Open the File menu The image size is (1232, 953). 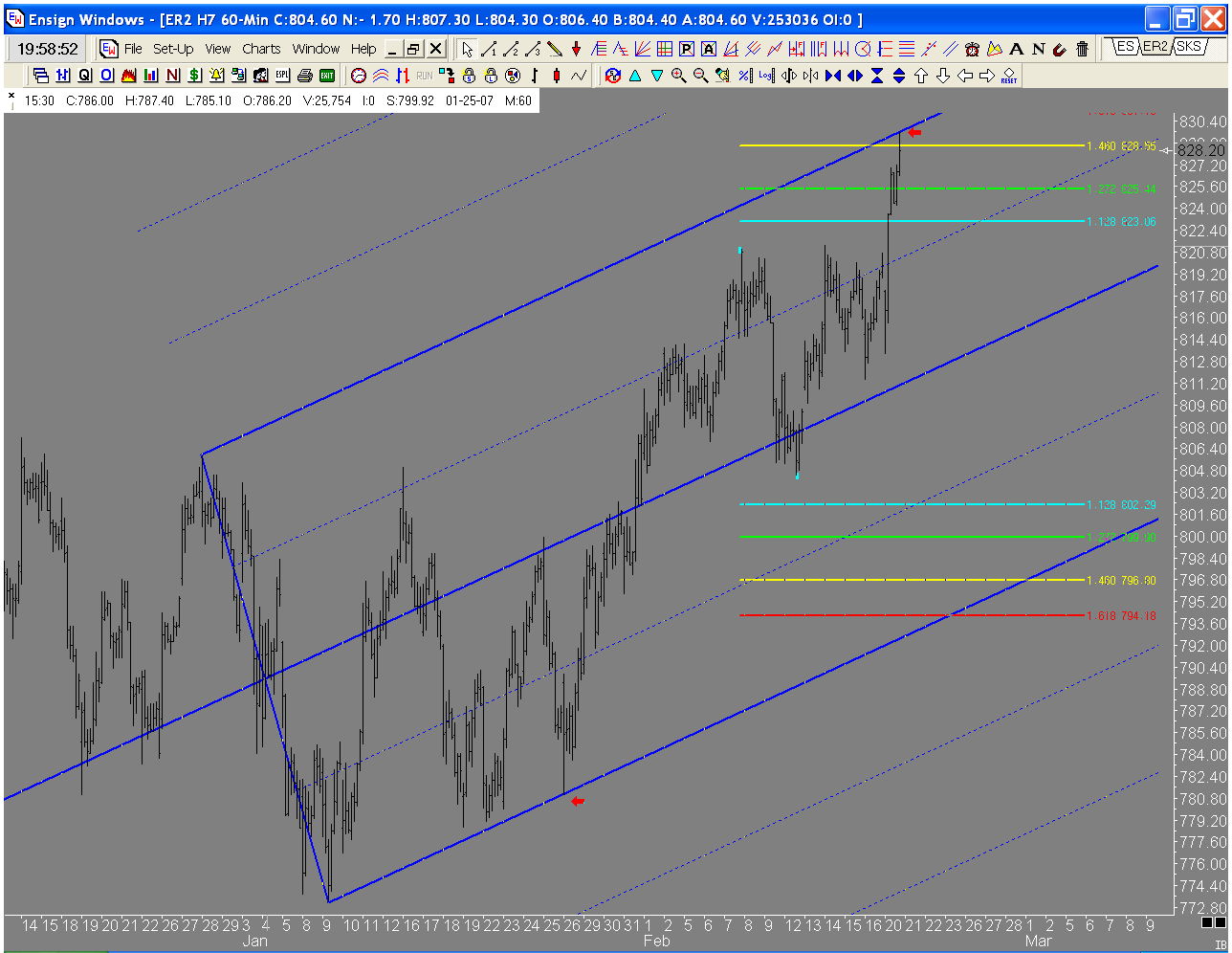[x=133, y=49]
